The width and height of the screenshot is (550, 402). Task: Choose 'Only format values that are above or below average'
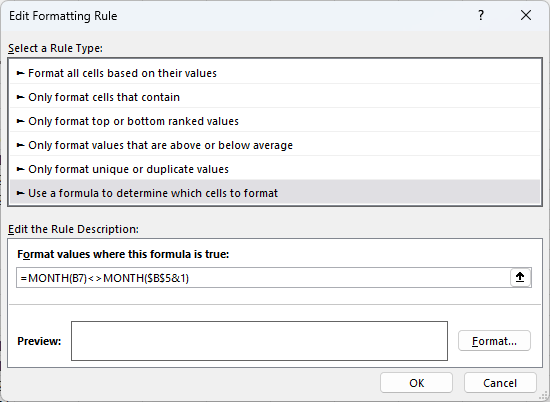(x=275, y=145)
